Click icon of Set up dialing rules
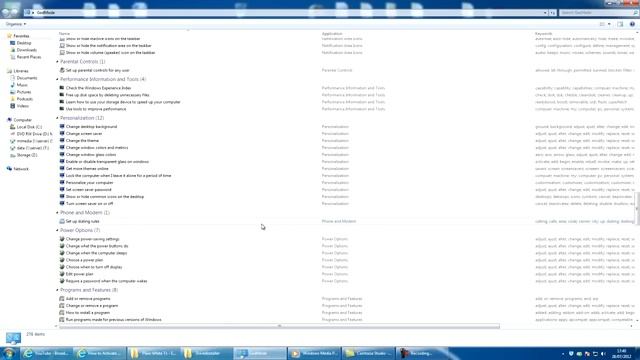 (62, 221)
